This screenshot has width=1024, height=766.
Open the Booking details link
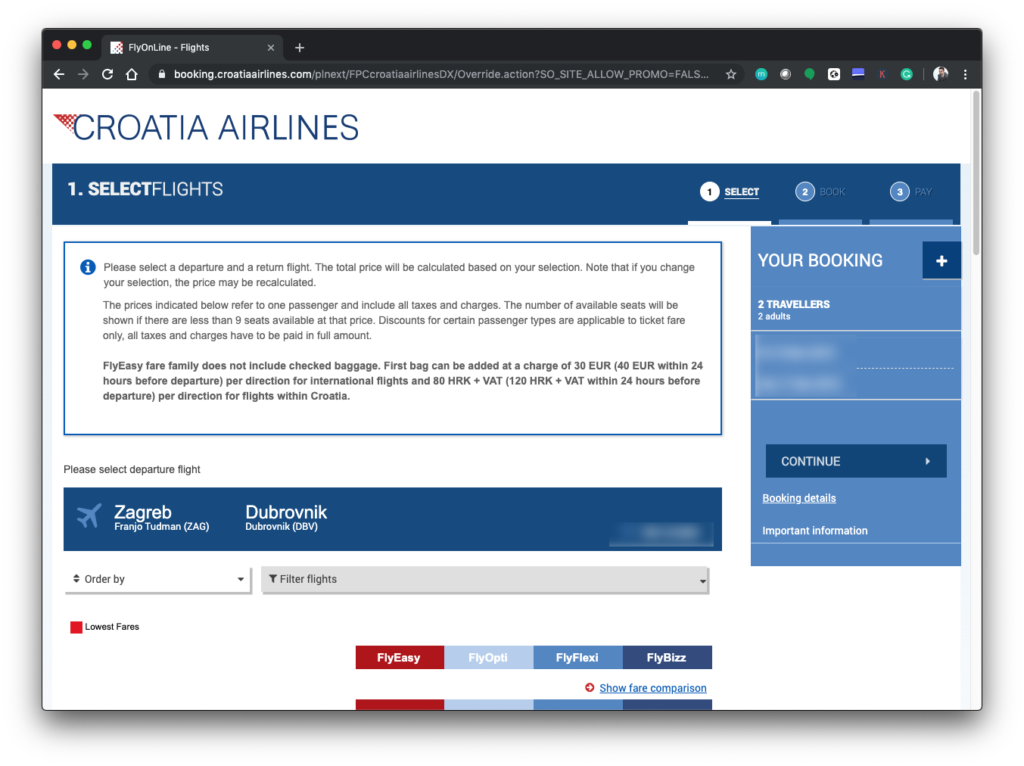799,498
